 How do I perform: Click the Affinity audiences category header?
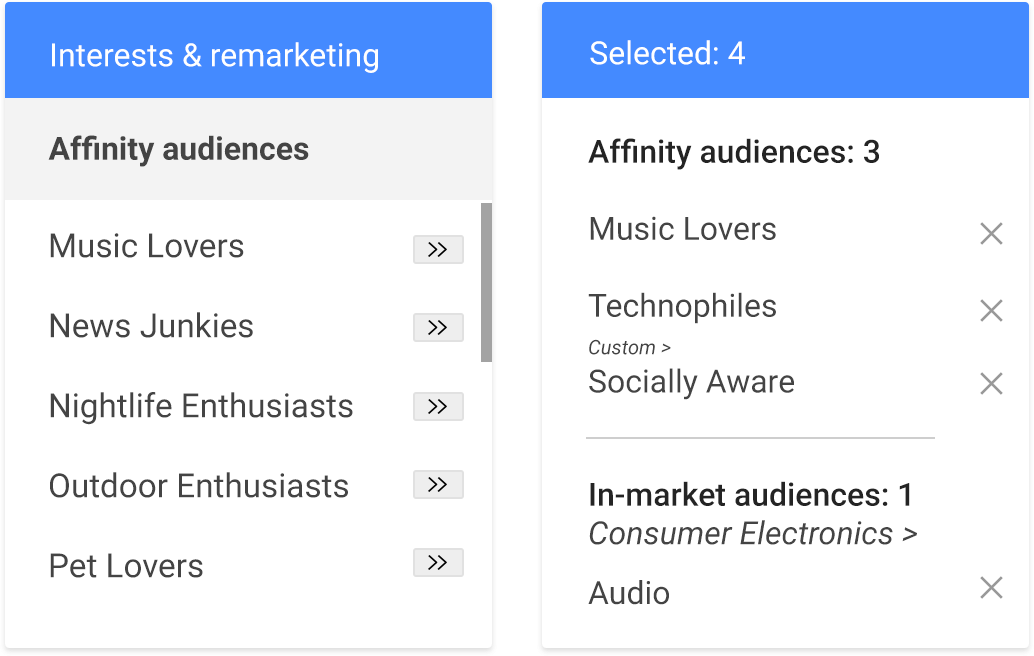tap(179, 150)
